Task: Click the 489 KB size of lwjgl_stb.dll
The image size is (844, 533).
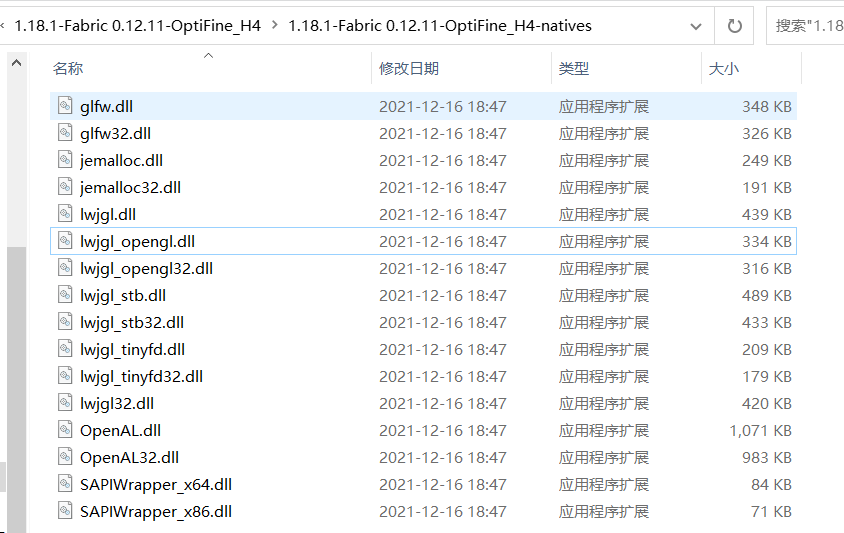Action: point(767,296)
